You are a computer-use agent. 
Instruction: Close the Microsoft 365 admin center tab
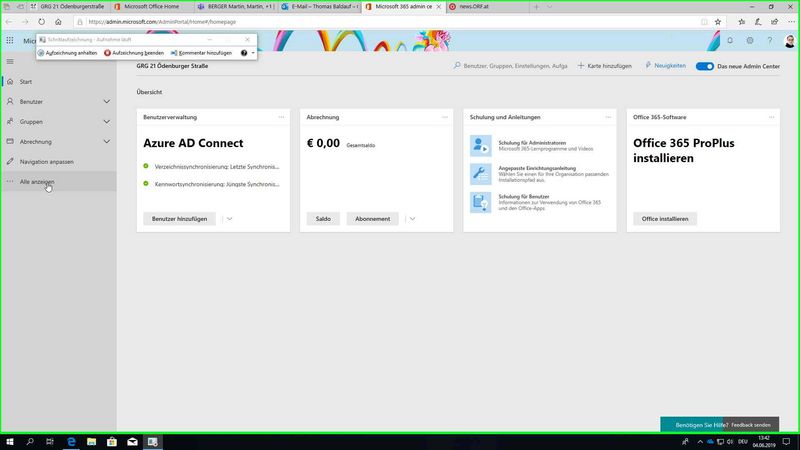pos(438,7)
